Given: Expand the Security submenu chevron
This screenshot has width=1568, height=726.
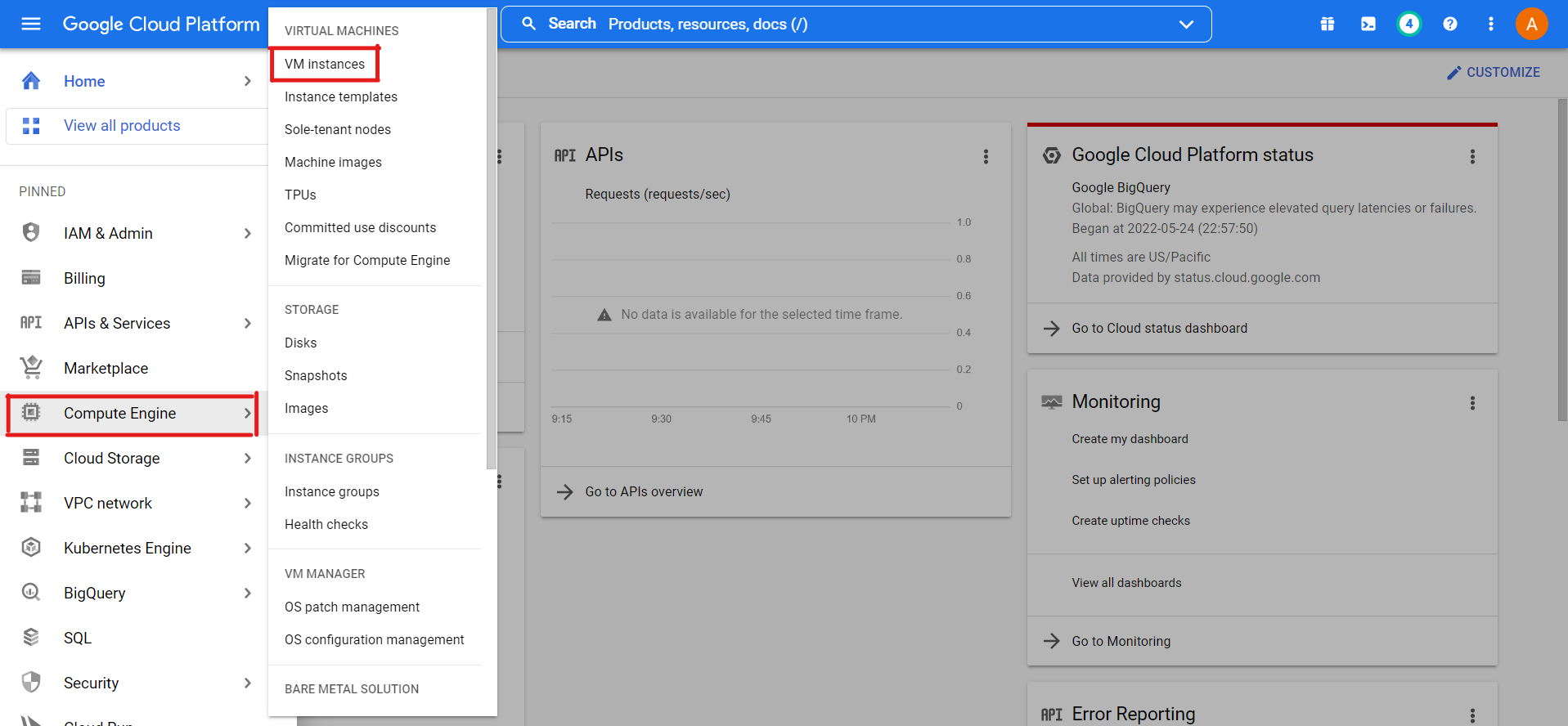Looking at the screenshot, I should (x=248, y=683).
